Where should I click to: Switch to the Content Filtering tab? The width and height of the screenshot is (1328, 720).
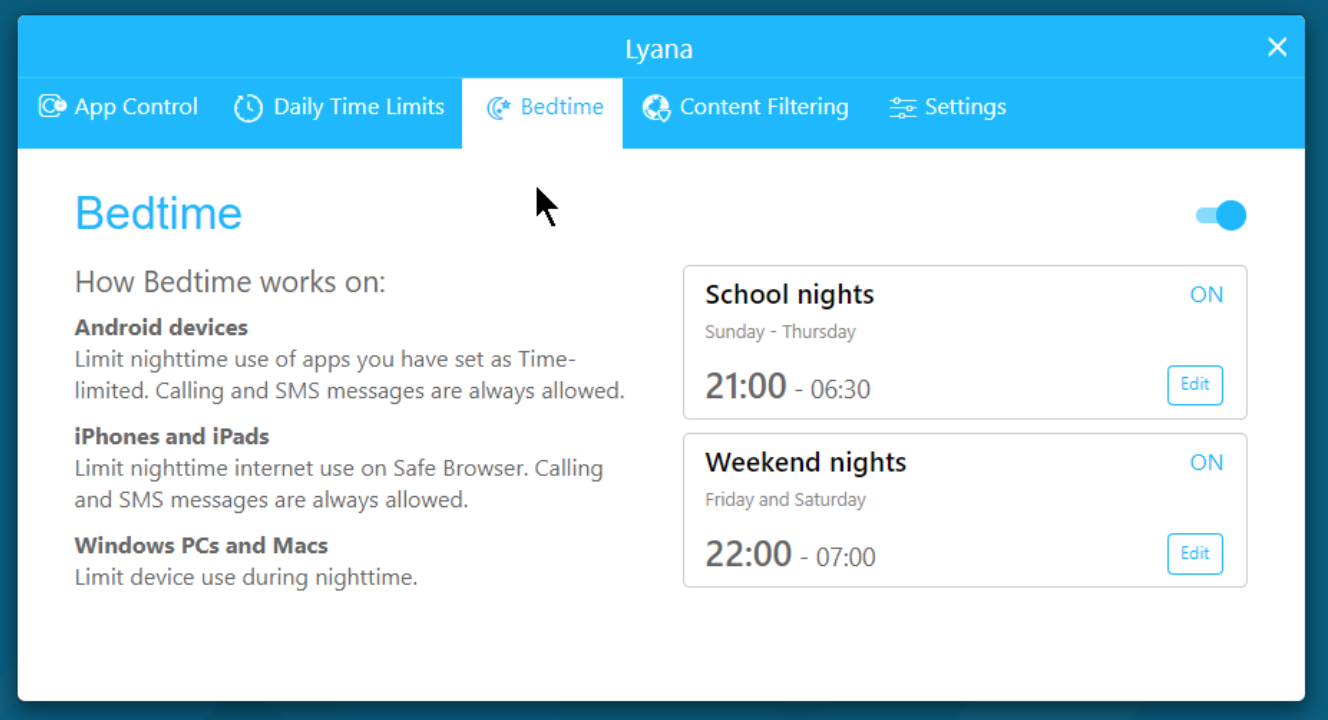745,106
